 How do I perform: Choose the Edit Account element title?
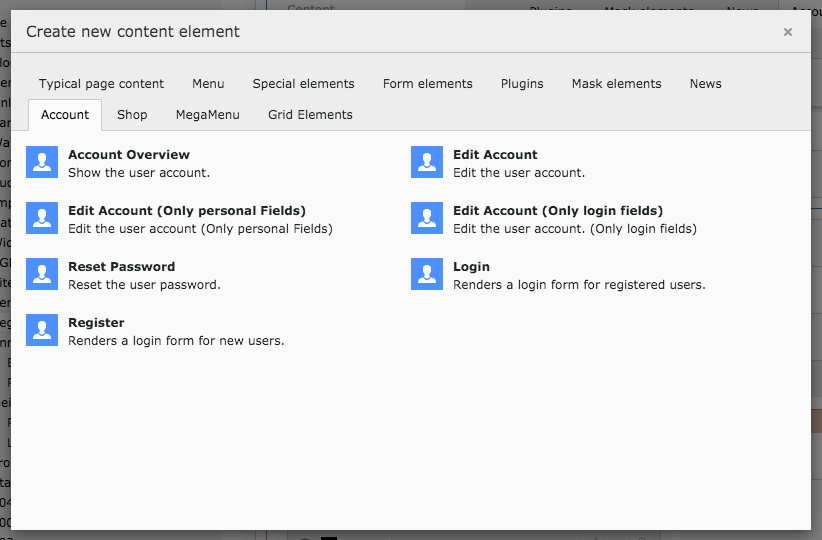(x=495, y=155)
